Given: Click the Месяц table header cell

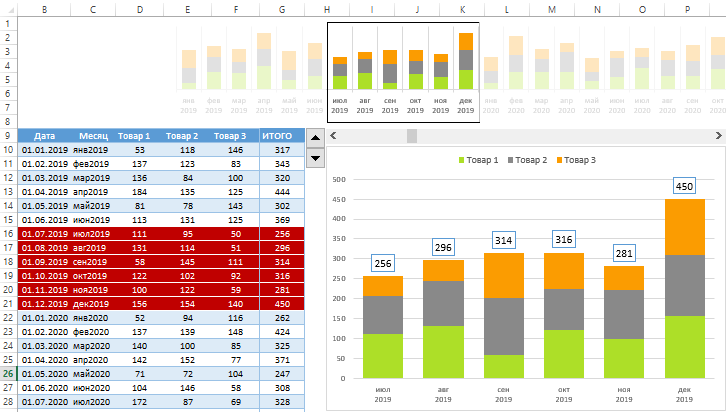Looking at the screenshot, I should (93, 136).
